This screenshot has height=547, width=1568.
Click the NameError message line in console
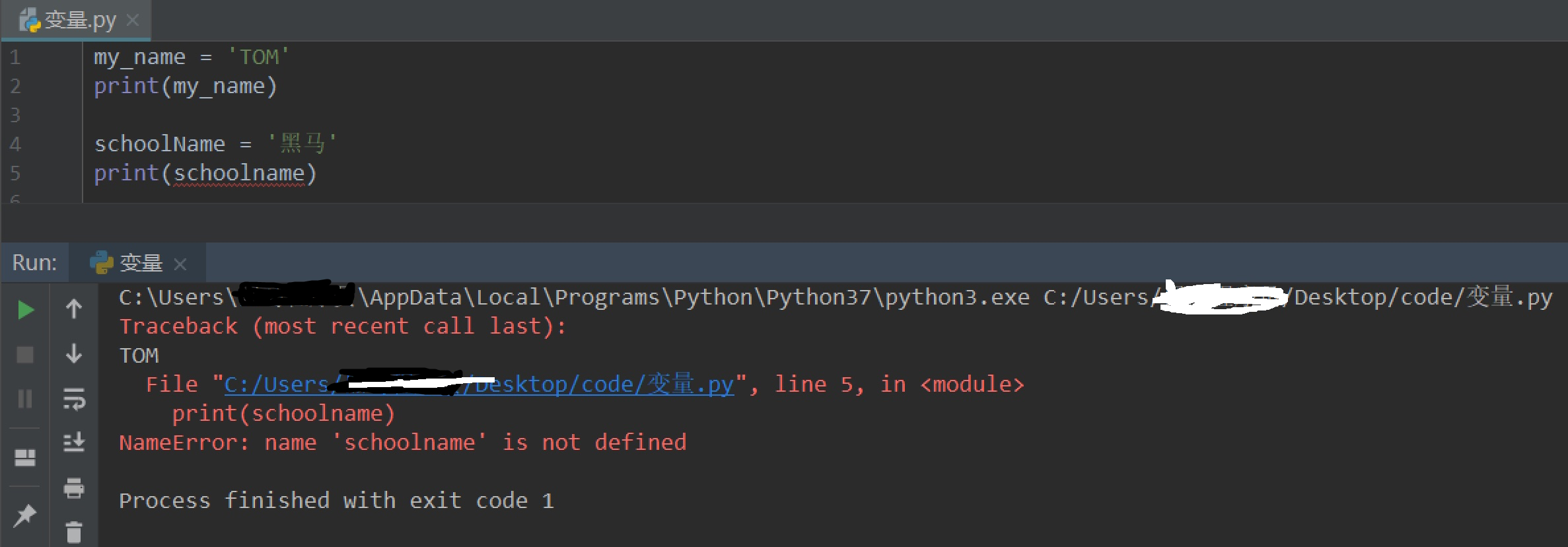coord(403,443)
